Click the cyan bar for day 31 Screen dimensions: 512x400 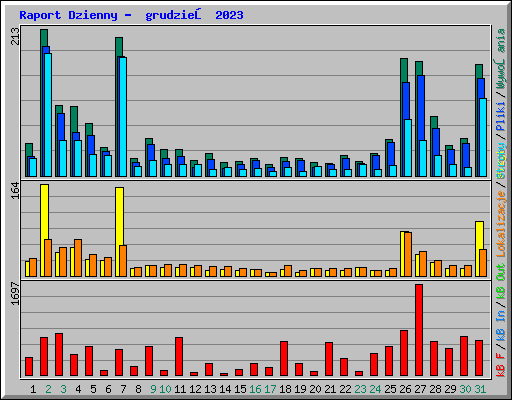coord(483,137)
